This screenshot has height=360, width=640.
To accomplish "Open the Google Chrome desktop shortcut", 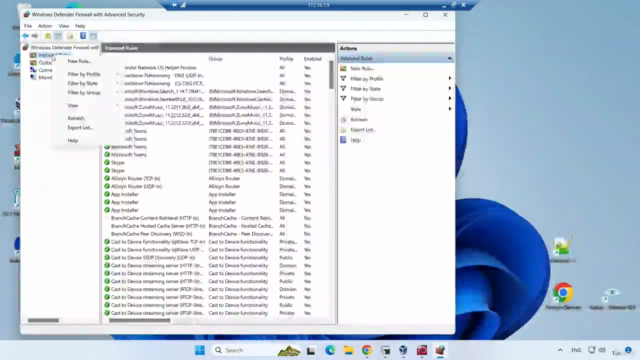I will pos(563,296).
